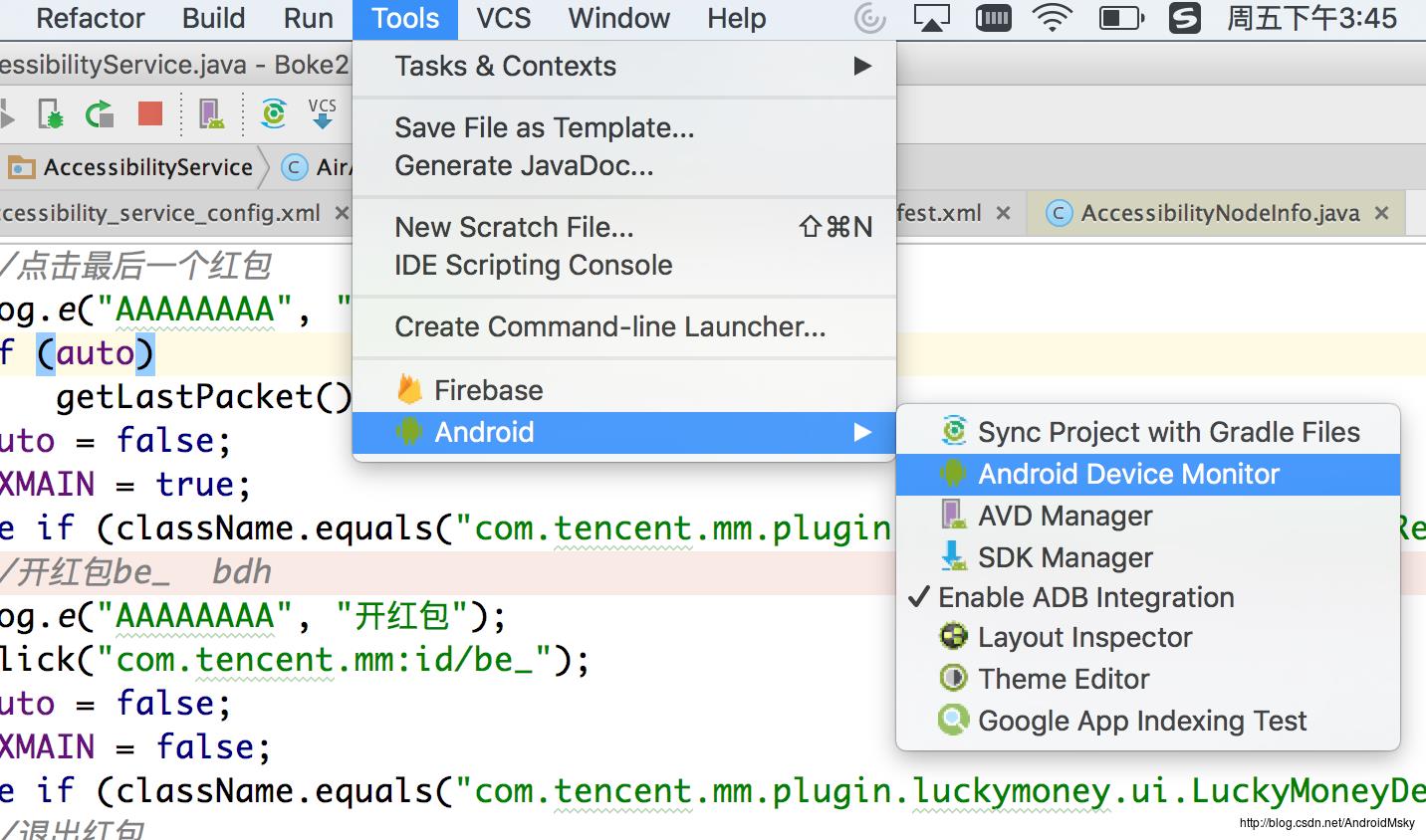Image resolution: width=1426 pixels, height=840 pixels.
Task: Click the AccessibilityService folder icon
Action: 22,167
